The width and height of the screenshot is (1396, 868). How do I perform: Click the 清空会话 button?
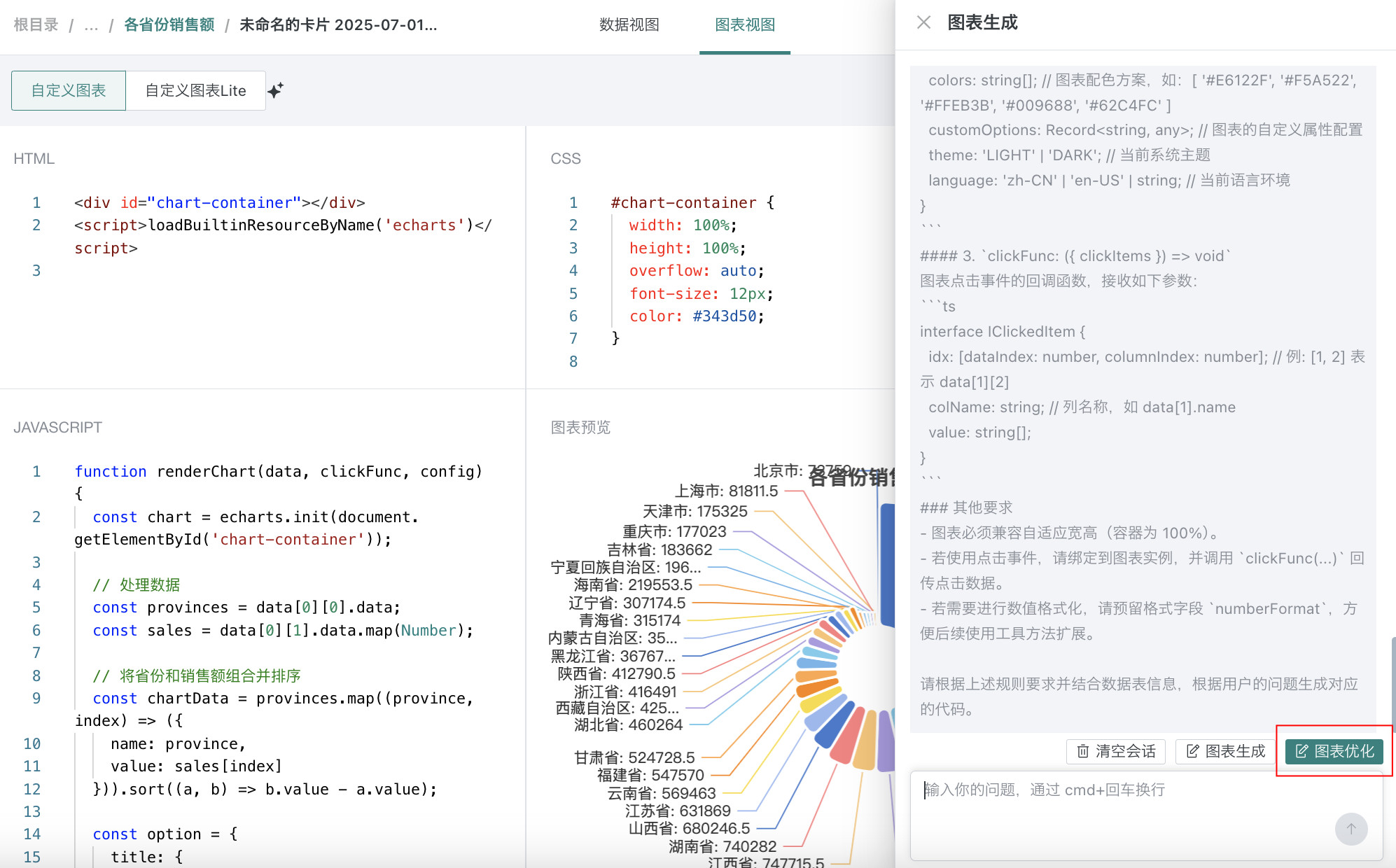coord(1116,751)
